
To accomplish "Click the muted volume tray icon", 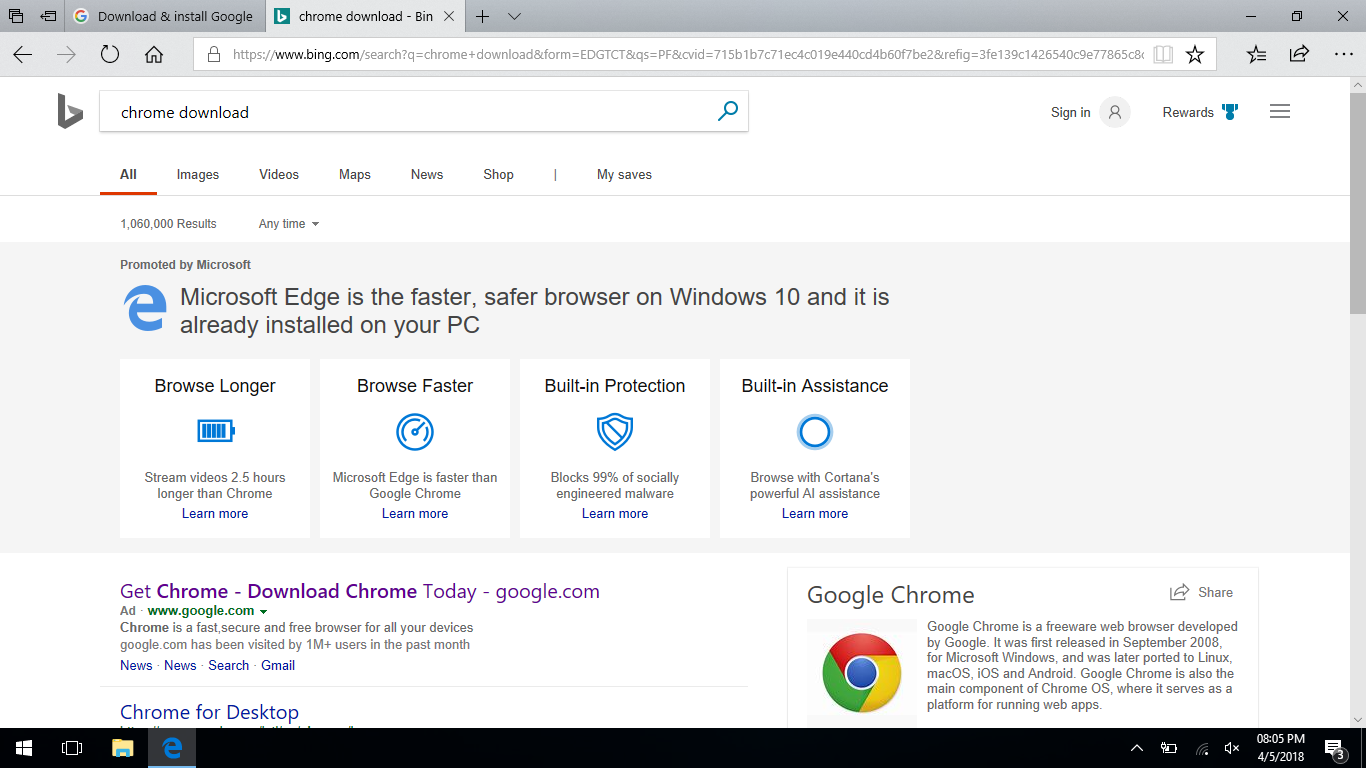I will (1232, 748).
